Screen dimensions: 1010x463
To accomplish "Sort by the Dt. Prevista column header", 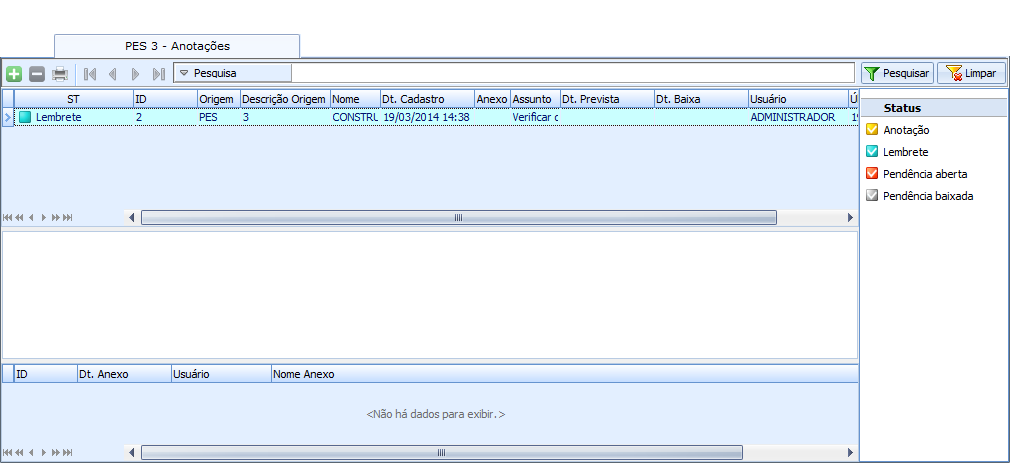I will pos(607,99).
